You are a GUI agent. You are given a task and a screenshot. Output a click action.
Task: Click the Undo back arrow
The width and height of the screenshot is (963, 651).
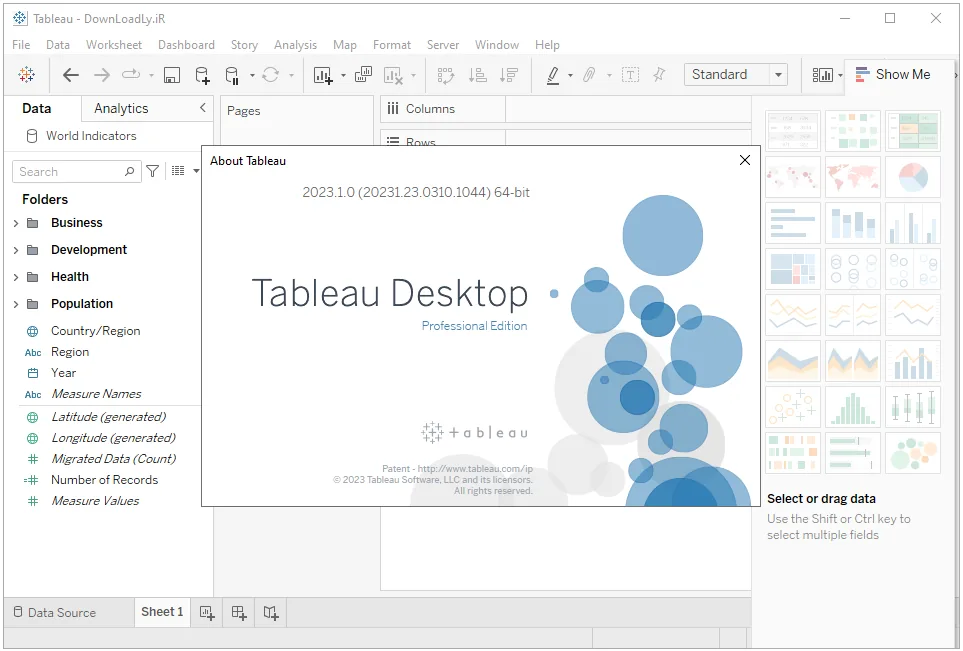[71, 75]
